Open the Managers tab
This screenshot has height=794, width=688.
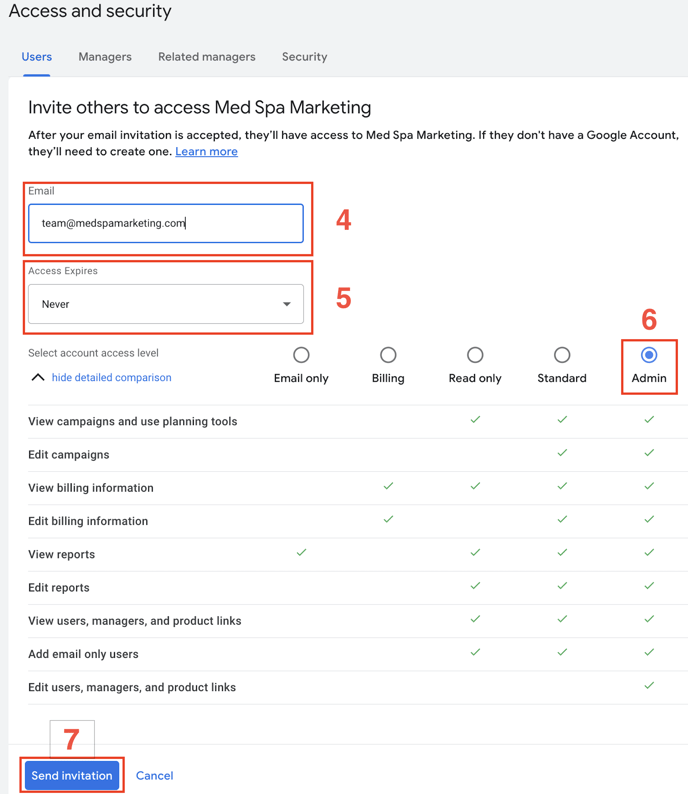pyautogui.click(x=105, y=57)
